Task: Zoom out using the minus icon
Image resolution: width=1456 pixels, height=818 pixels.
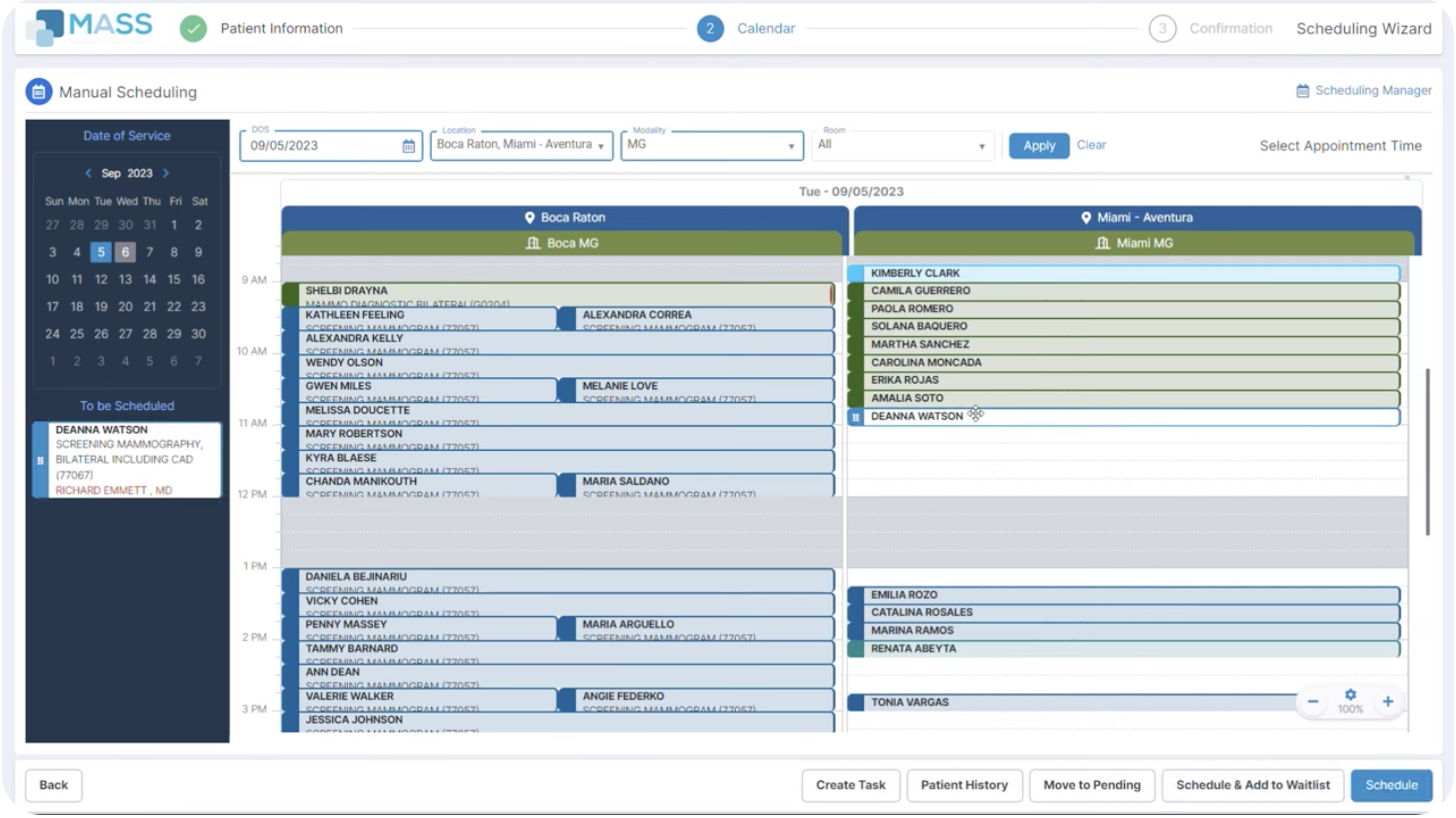Action: pos(1312,701)
